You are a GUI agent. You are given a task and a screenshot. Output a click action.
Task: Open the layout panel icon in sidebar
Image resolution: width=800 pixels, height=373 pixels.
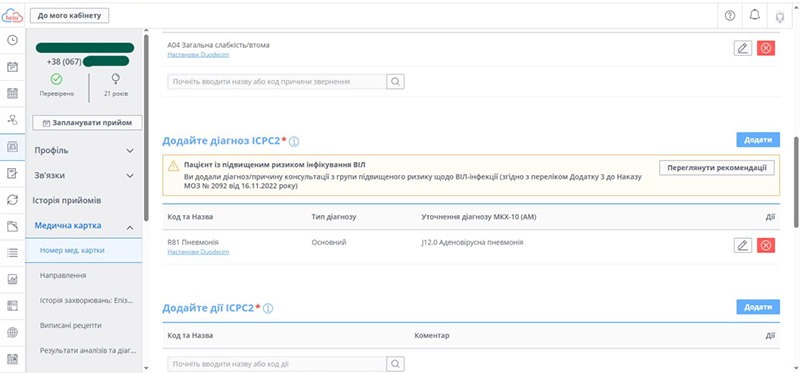click(x=12, y=306)
